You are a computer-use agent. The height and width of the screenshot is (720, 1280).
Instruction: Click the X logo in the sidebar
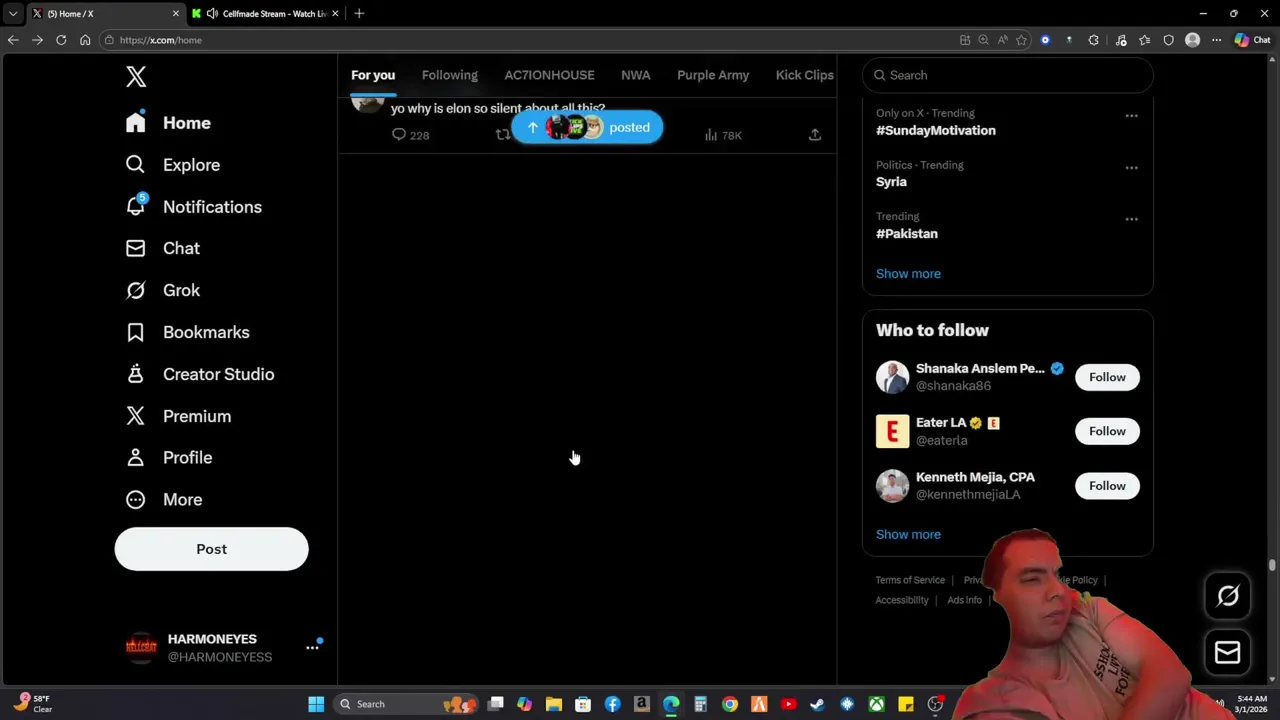tap(136, 77)
